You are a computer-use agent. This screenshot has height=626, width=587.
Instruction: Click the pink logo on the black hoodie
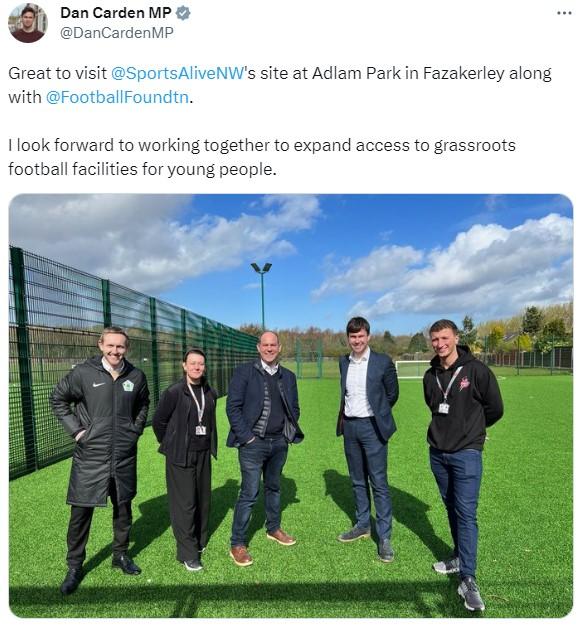coord(465,384)
